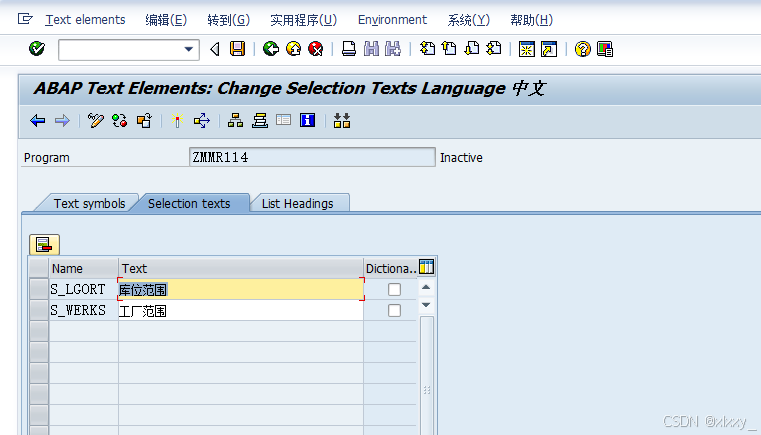Save using the floppy disk icon
Screen dimensions: 761x435
237,49
